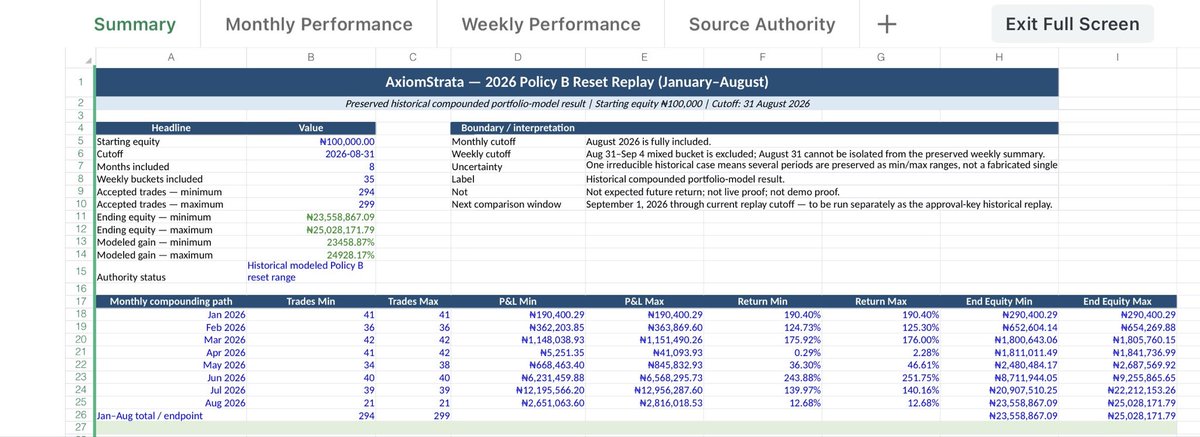Select the modeled gain 23458.87% cell
Viewport: 1200px width, 437px height.
pos(311,241)
